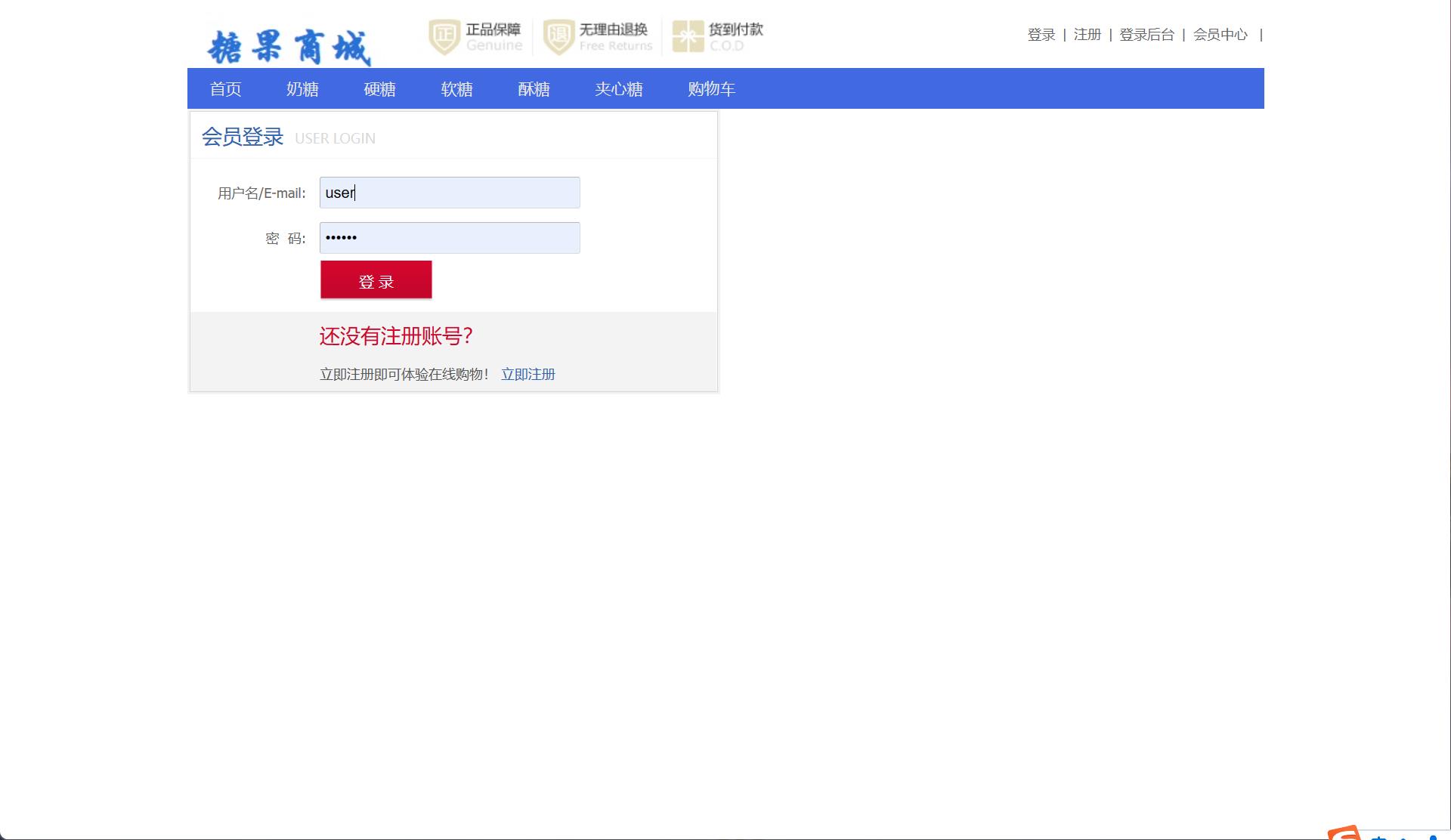
Task: Open the 购物车 shopping cart
Action: (710, 88)
